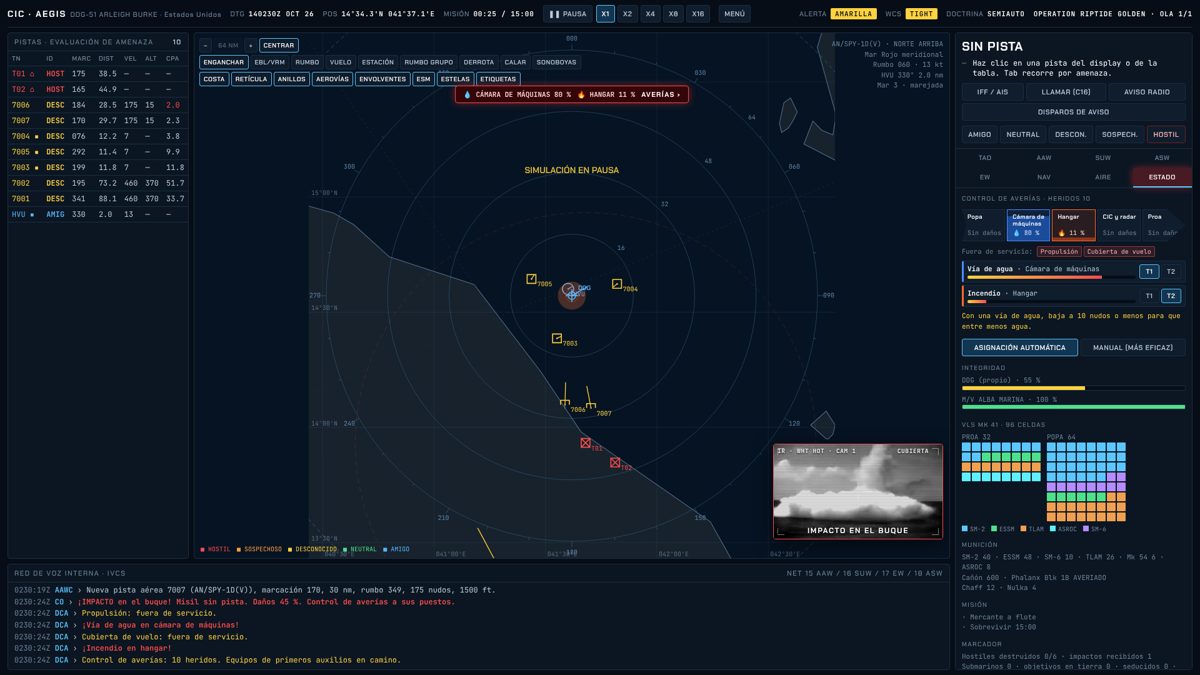Click DISPAROS DE AVISO button

point(1074,112)
